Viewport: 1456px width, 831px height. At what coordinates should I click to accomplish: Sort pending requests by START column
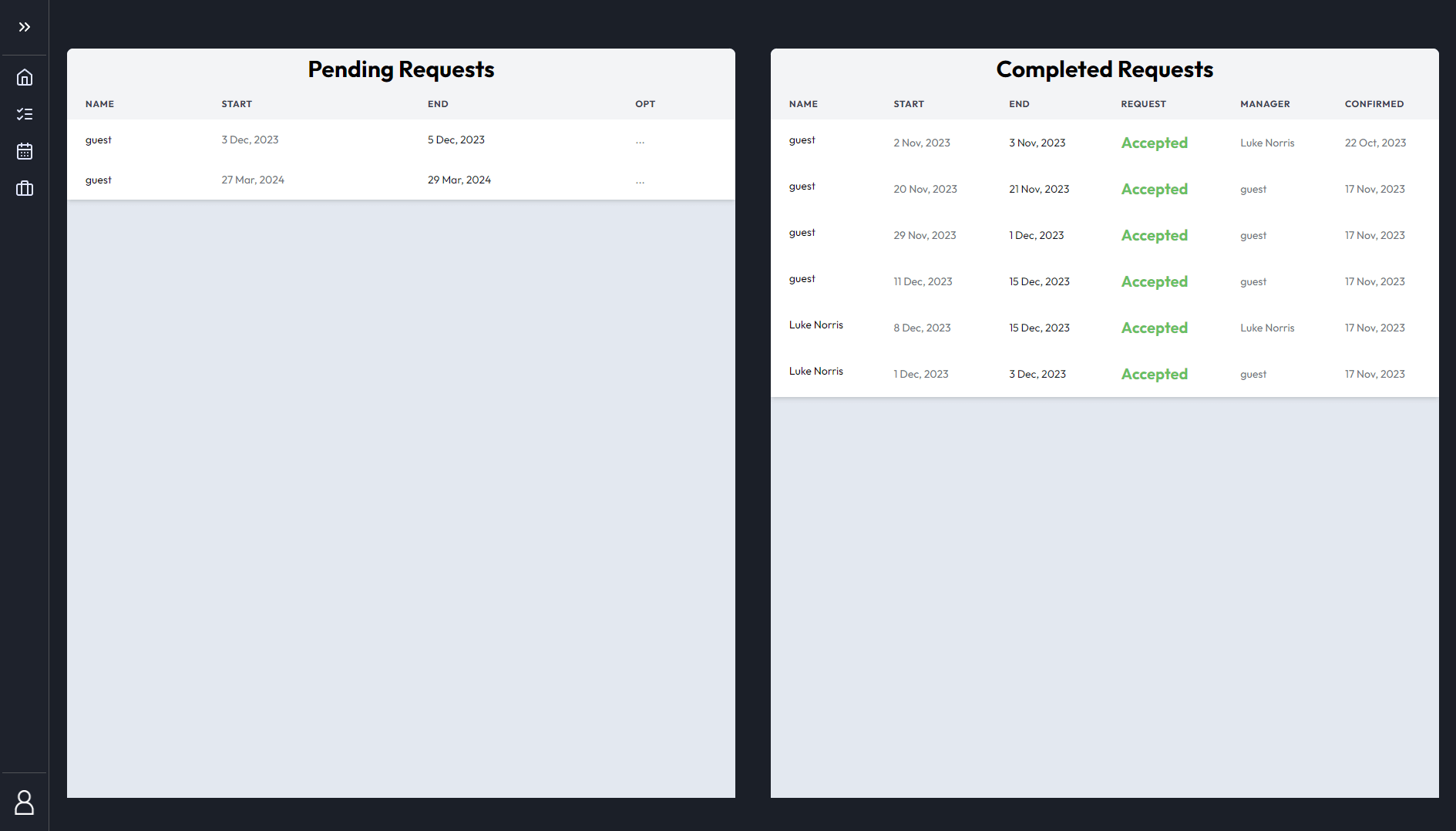pos(236,103)
